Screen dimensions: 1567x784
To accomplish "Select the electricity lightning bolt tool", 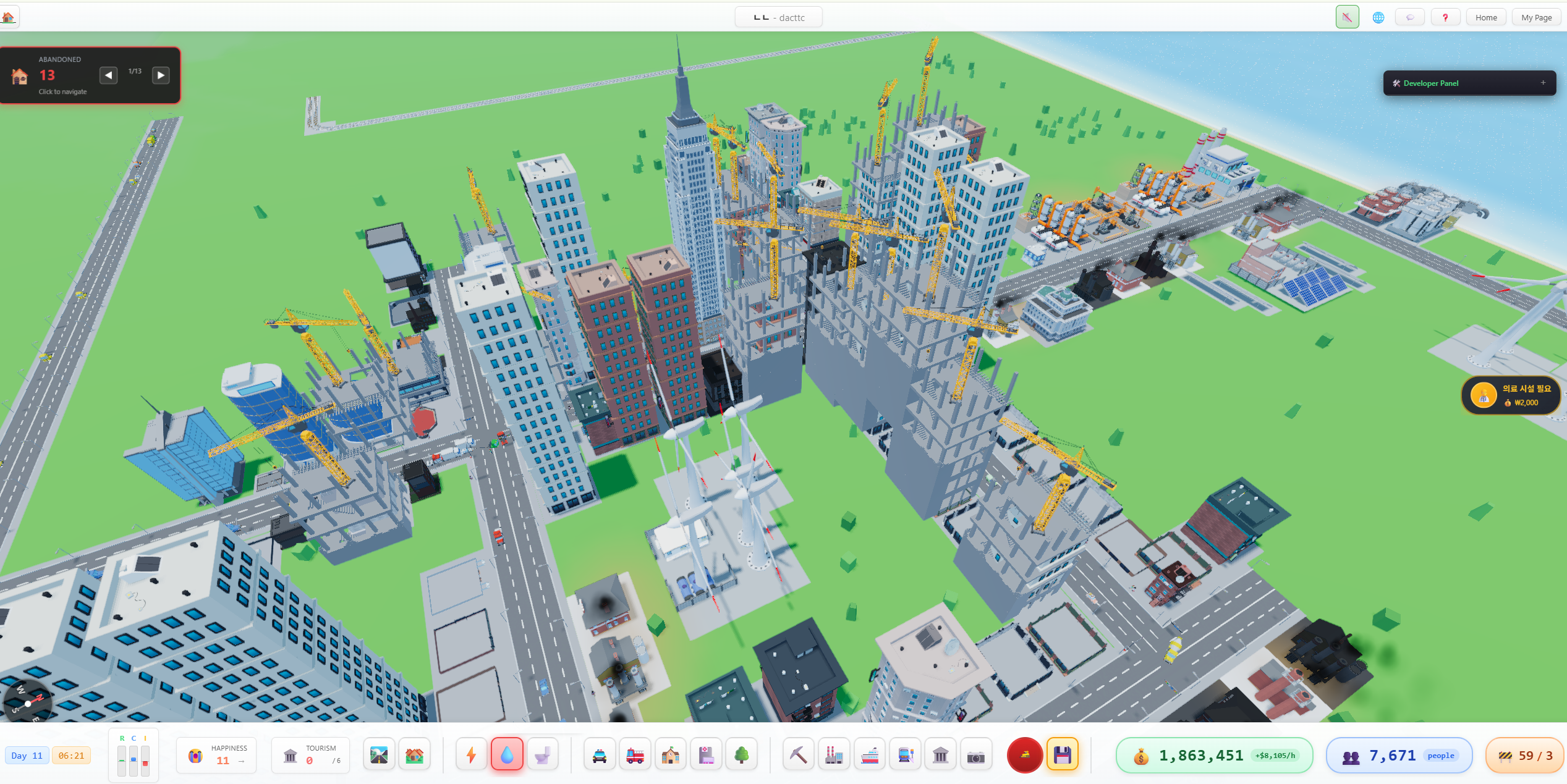I will (471, 755).
